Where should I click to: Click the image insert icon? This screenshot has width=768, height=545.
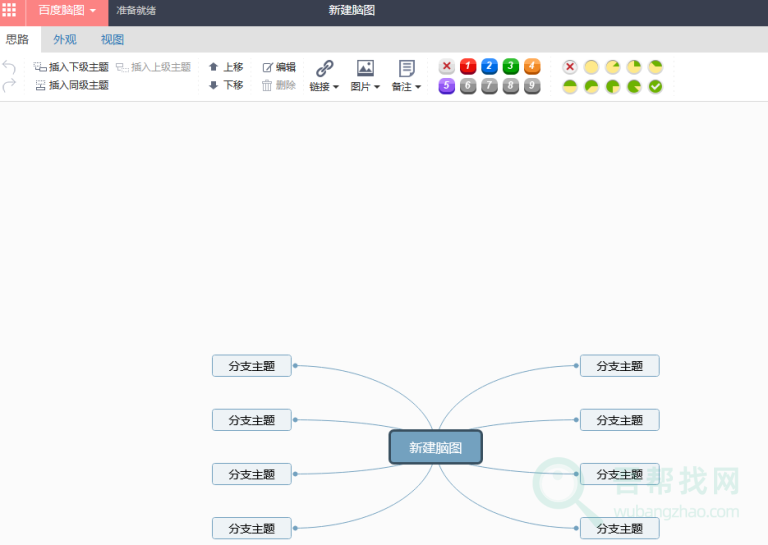tap(365, 68)
